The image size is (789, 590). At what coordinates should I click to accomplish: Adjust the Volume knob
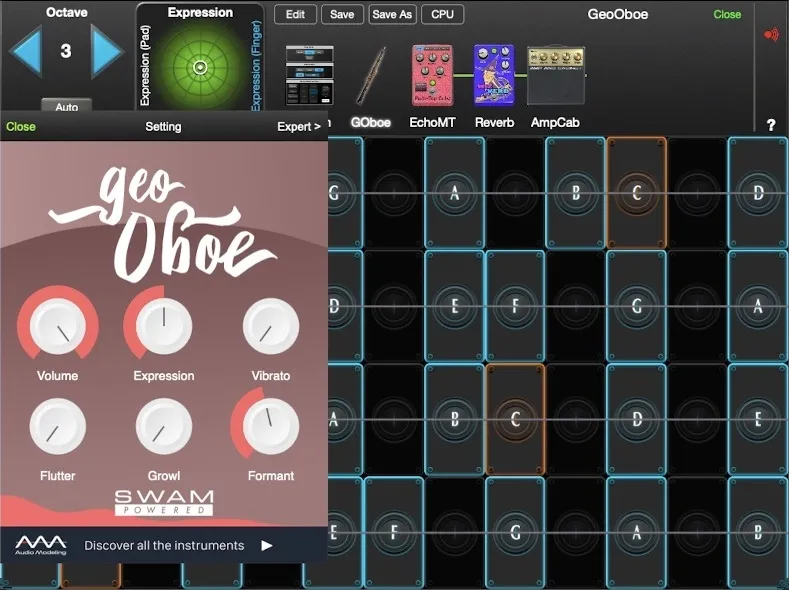click(58, 326)
